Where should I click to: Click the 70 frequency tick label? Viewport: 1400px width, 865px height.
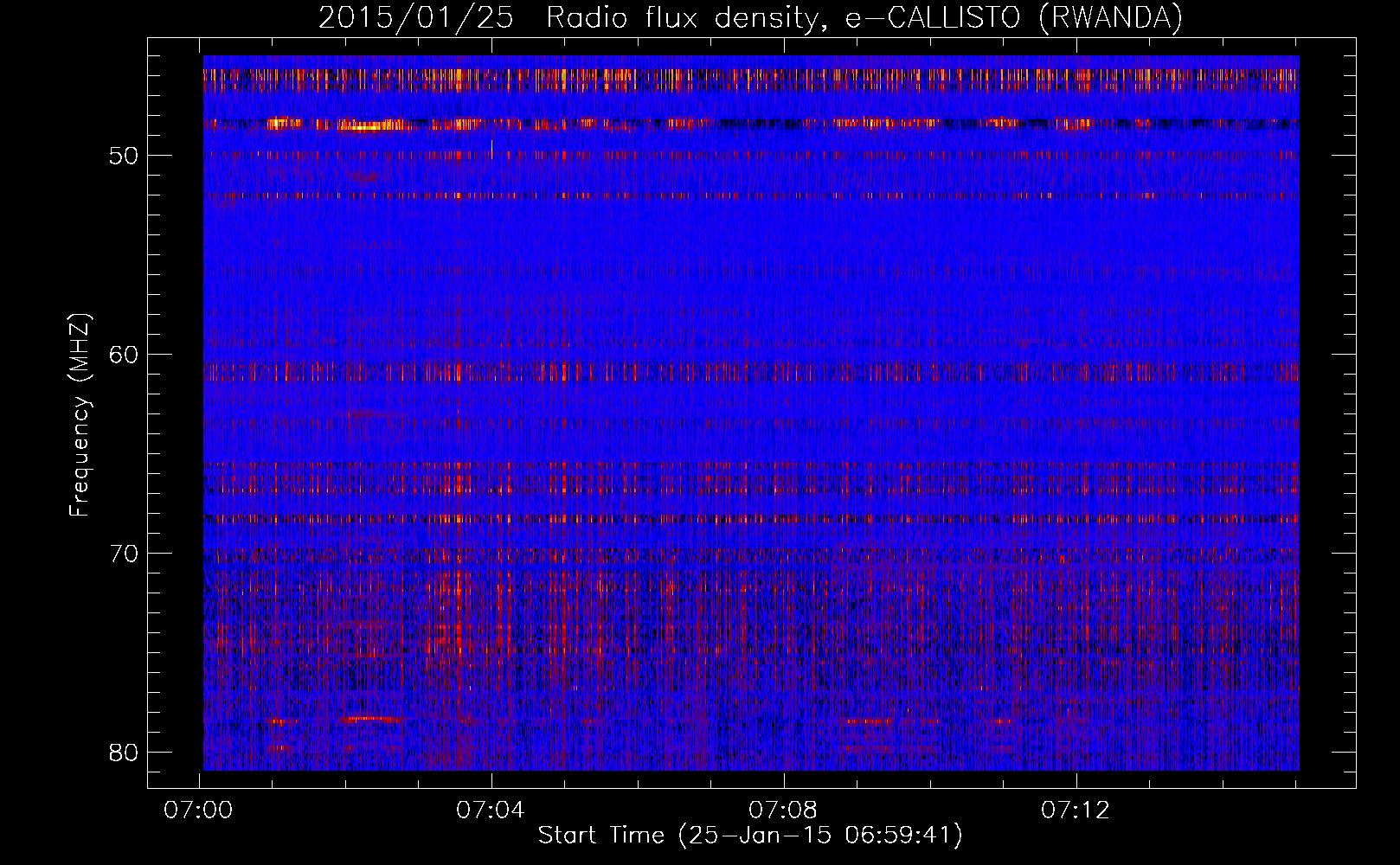(x=125, y=554)
